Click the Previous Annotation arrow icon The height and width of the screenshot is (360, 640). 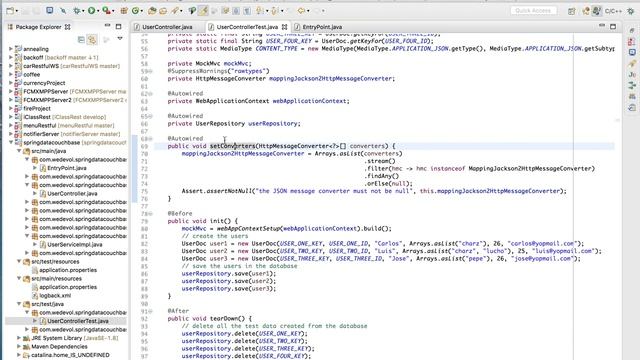(275, 11)
